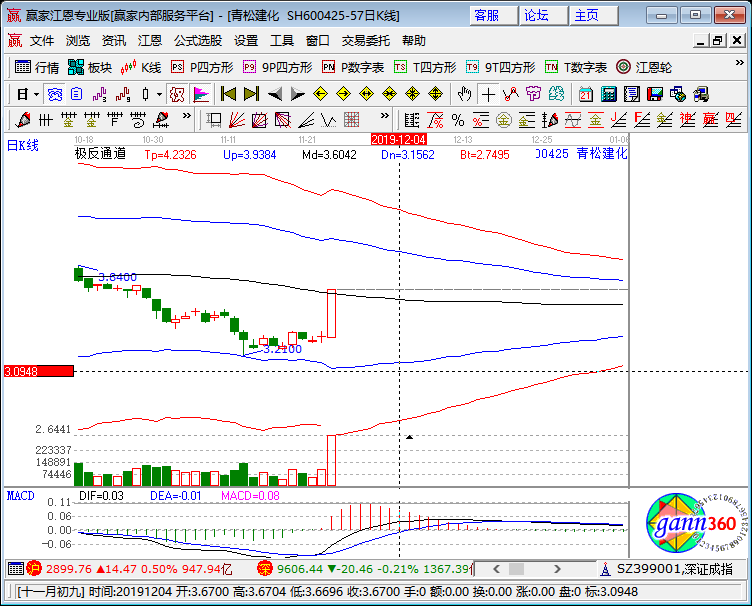Screen dimensions: 752x606
Task: Click the circled 金 icon
Action: point(504,120)
